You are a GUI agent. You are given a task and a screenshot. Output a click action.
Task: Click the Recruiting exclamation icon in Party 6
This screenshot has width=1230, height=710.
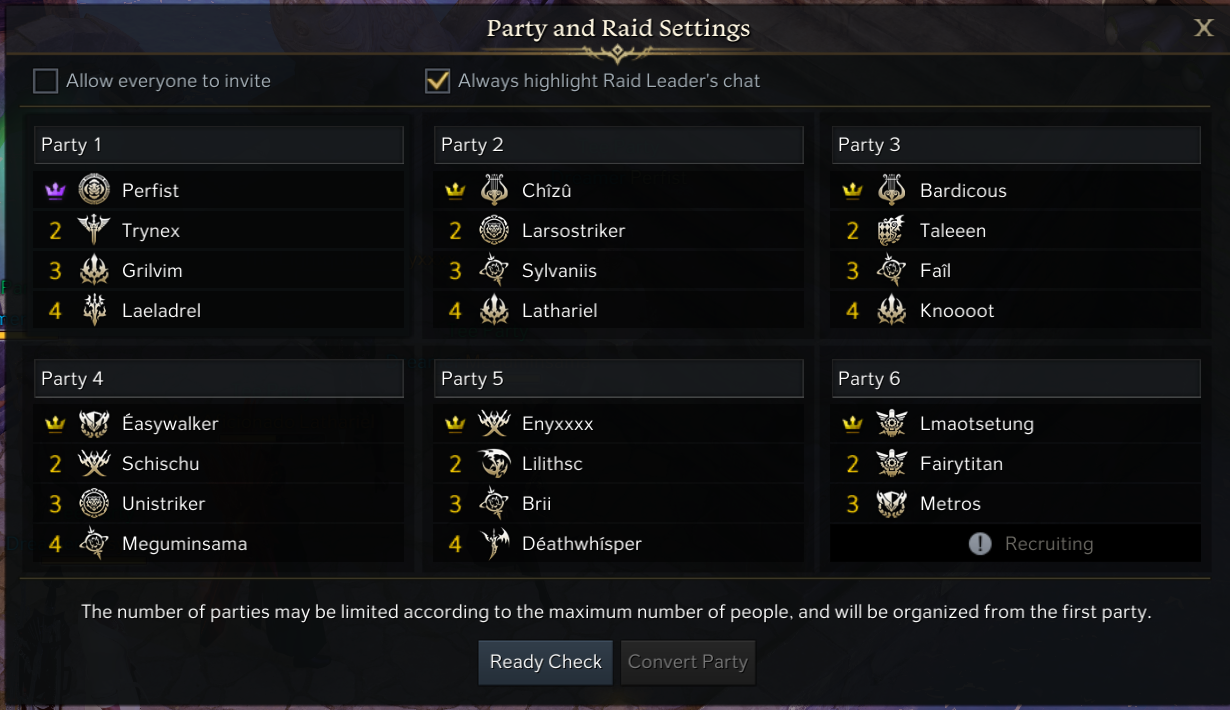[x=980, y=544]
